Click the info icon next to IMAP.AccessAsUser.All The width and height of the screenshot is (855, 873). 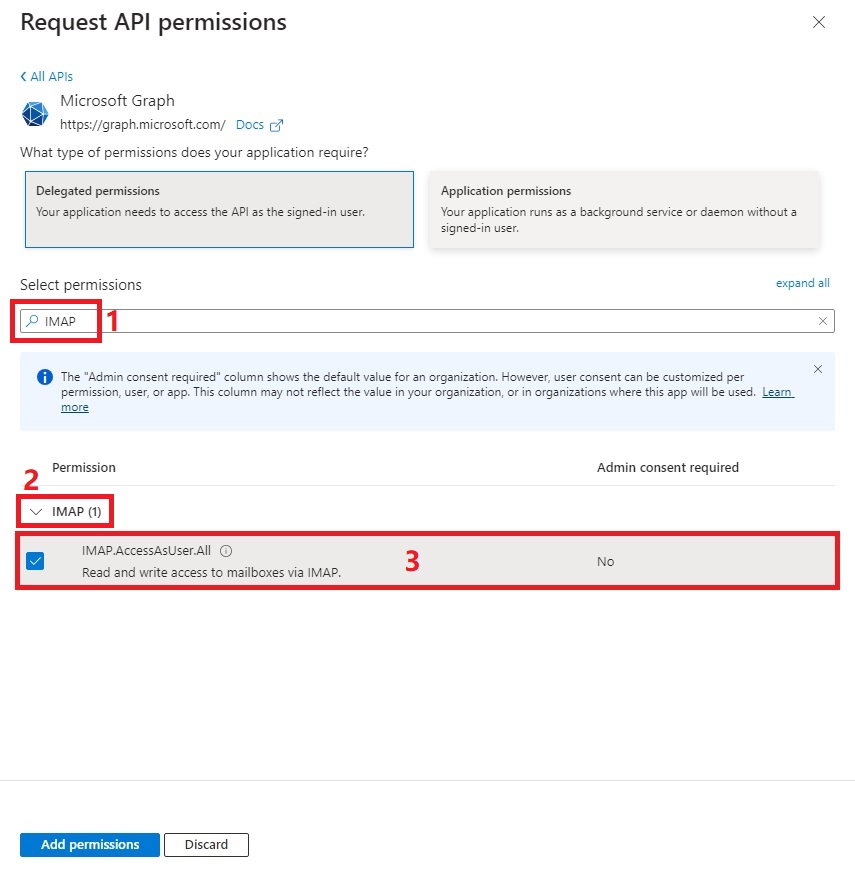(226, 551)
